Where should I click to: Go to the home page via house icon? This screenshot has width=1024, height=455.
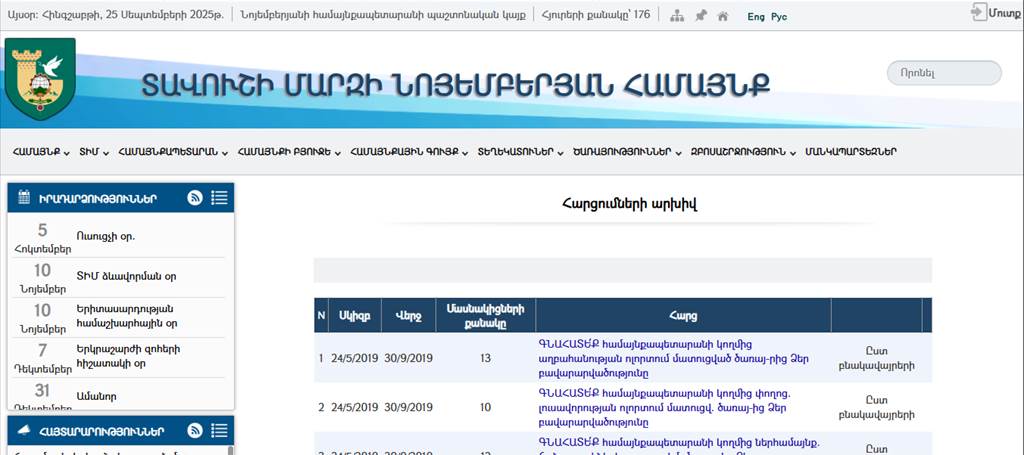(x=723, y=16)
